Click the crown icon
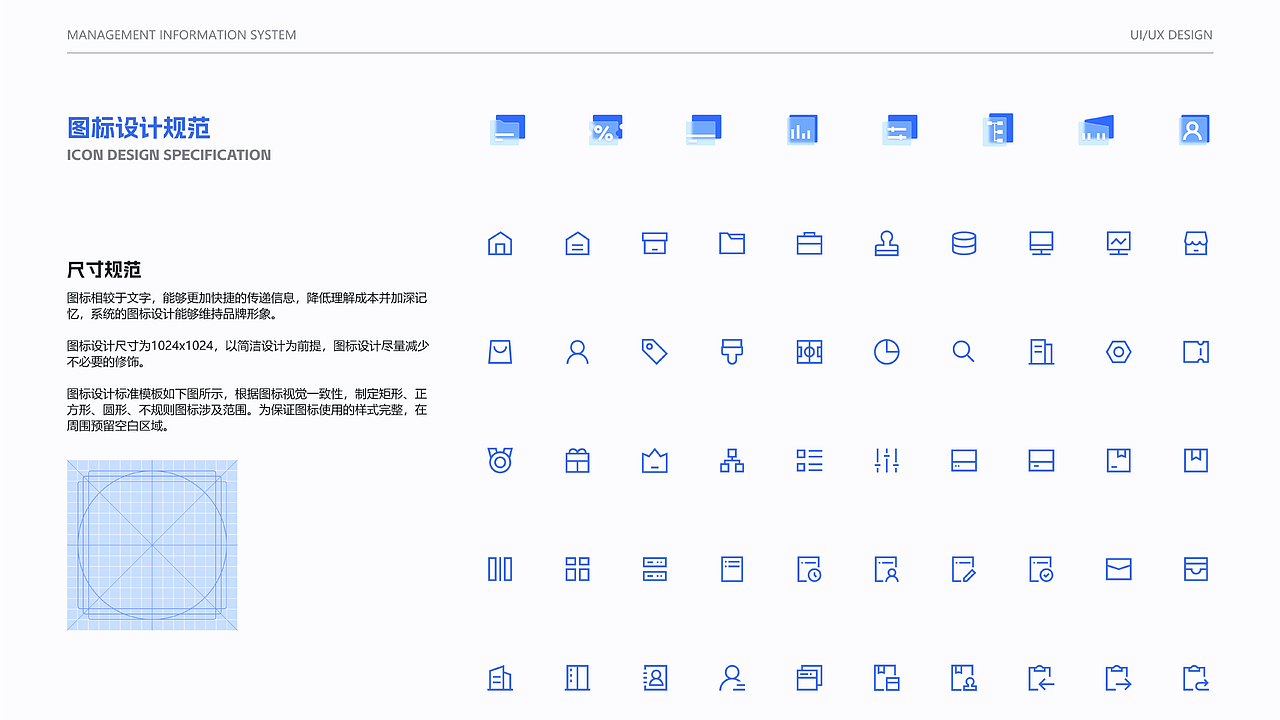 pos(654,461)
